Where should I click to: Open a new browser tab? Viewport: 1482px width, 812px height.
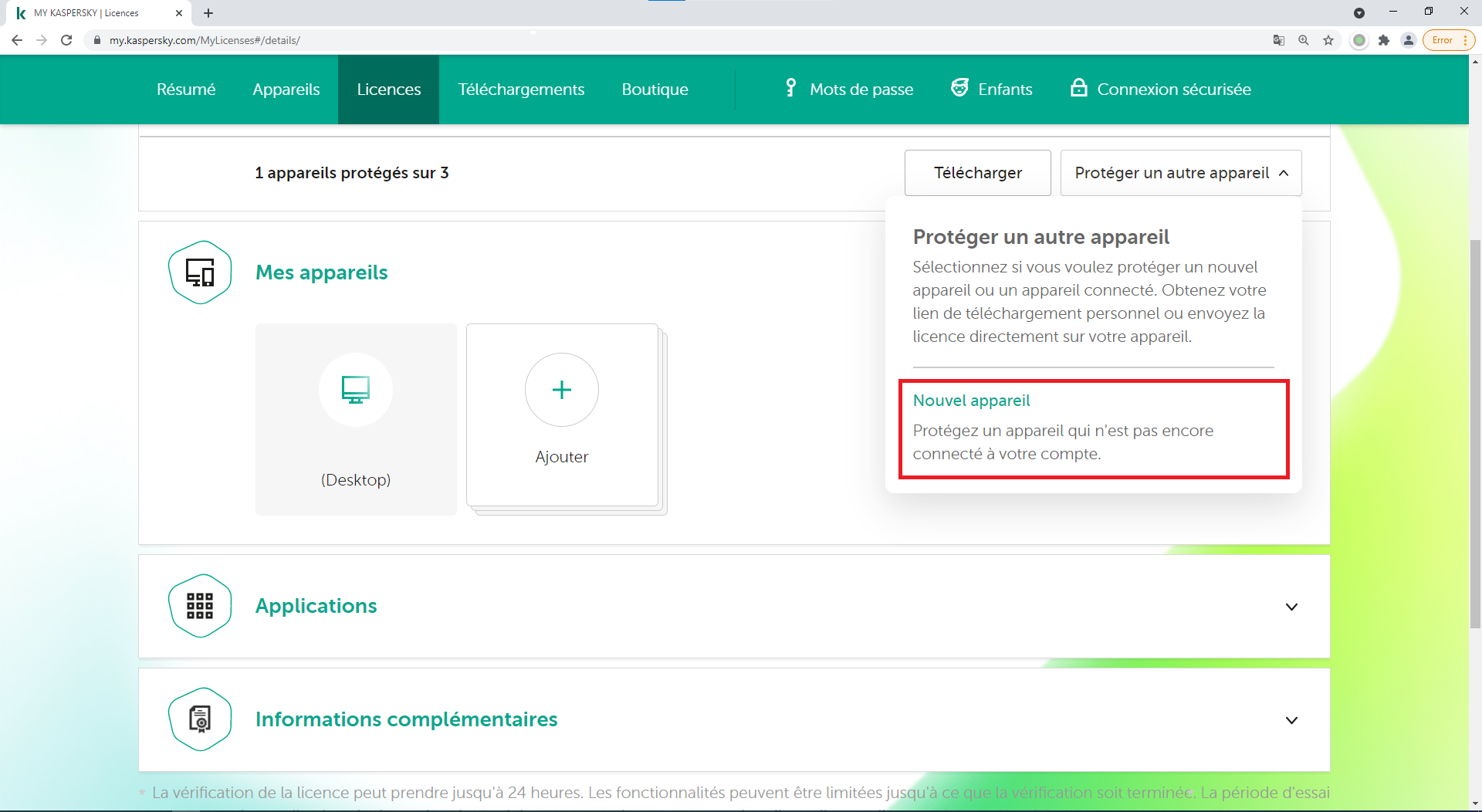coord(208,13)
